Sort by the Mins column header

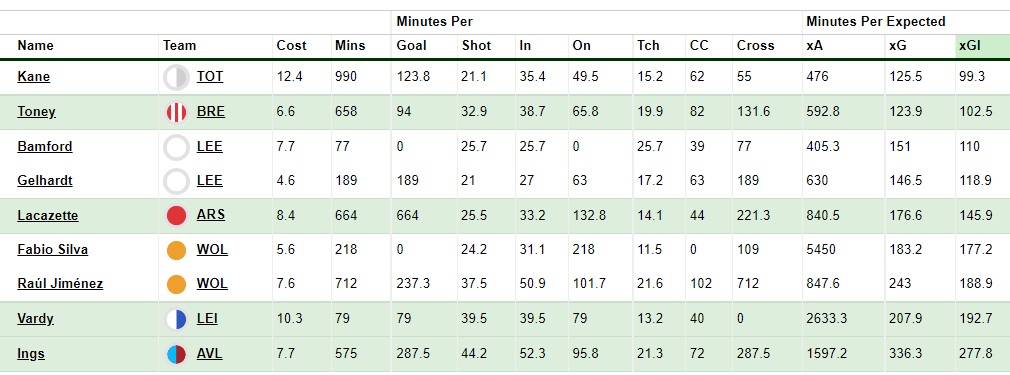pyautogui.click(x=350, y=46)
